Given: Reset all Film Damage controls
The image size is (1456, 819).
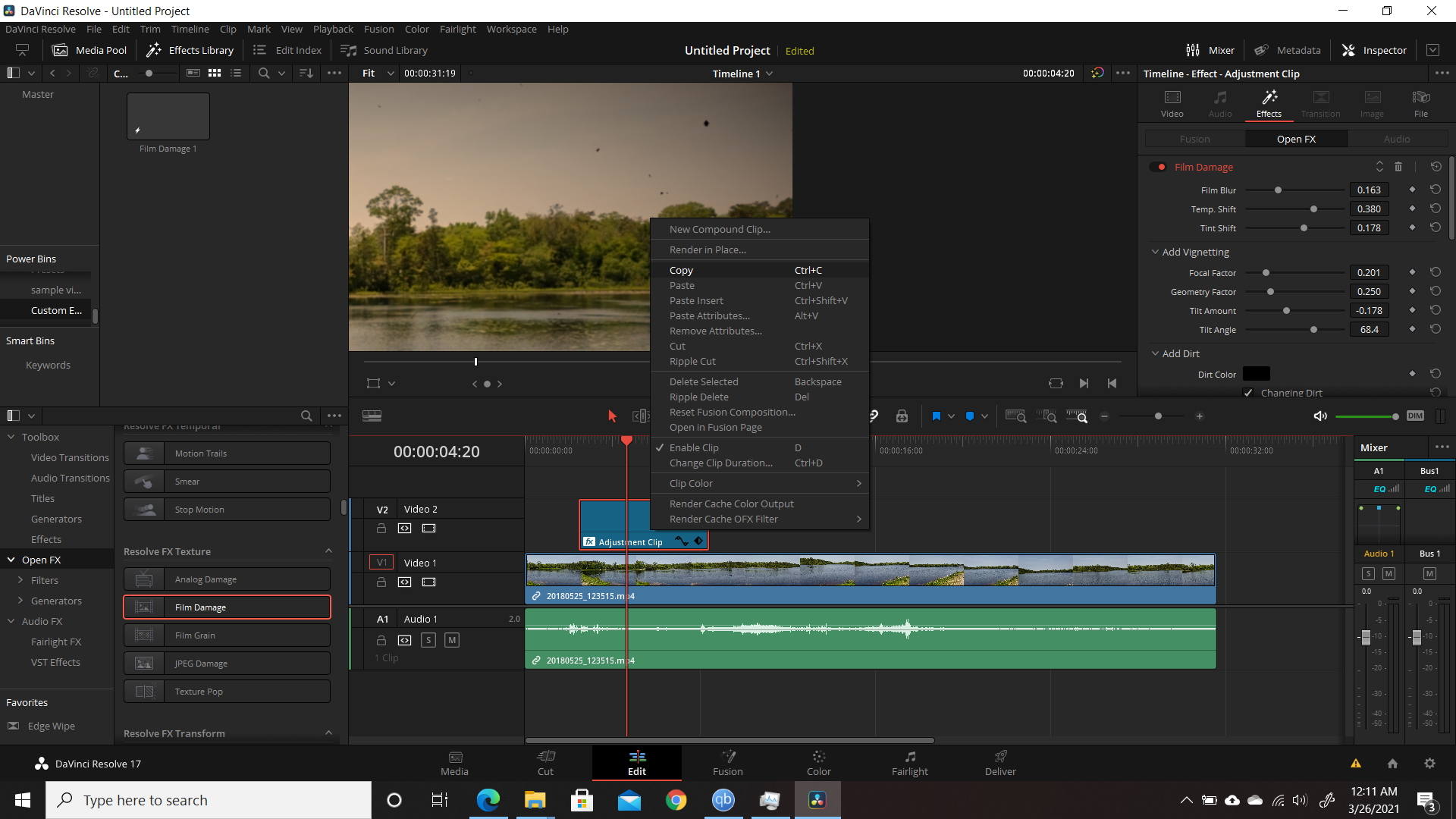Looking at the screenshot, I should coord(1436,167).
